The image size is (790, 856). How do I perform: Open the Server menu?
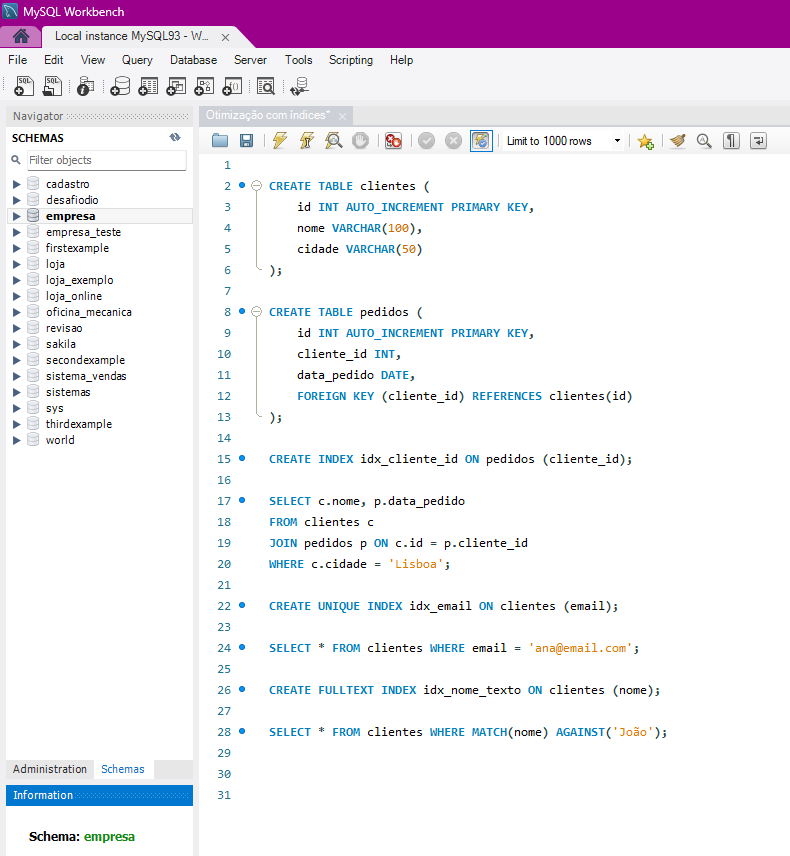click(x=250, y=60)
